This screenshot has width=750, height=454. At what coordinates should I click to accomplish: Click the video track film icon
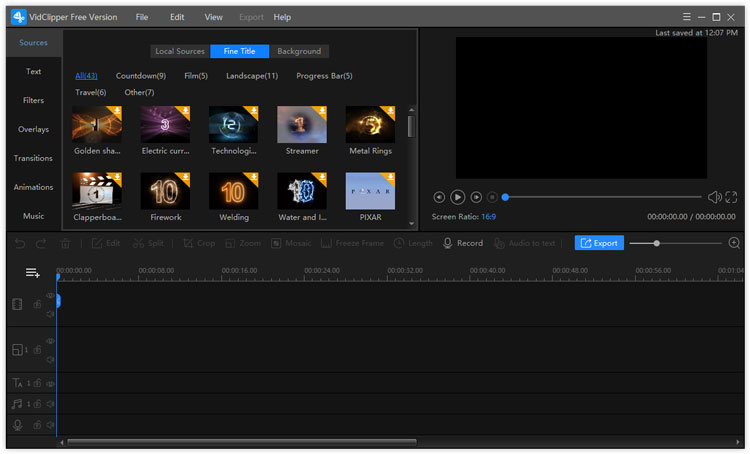coord(17,304)
